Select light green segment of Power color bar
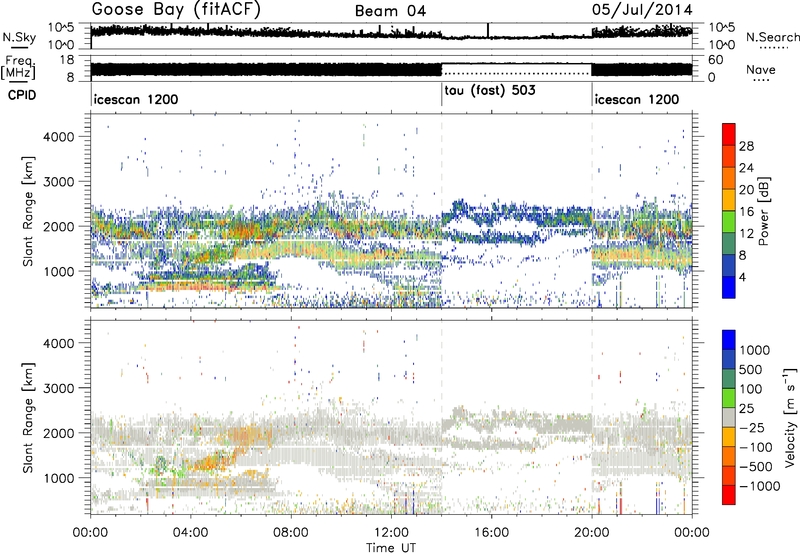Image resolution: width=800 pixels, height=554 pixels. pyautogui.click(x=729, y=222)
